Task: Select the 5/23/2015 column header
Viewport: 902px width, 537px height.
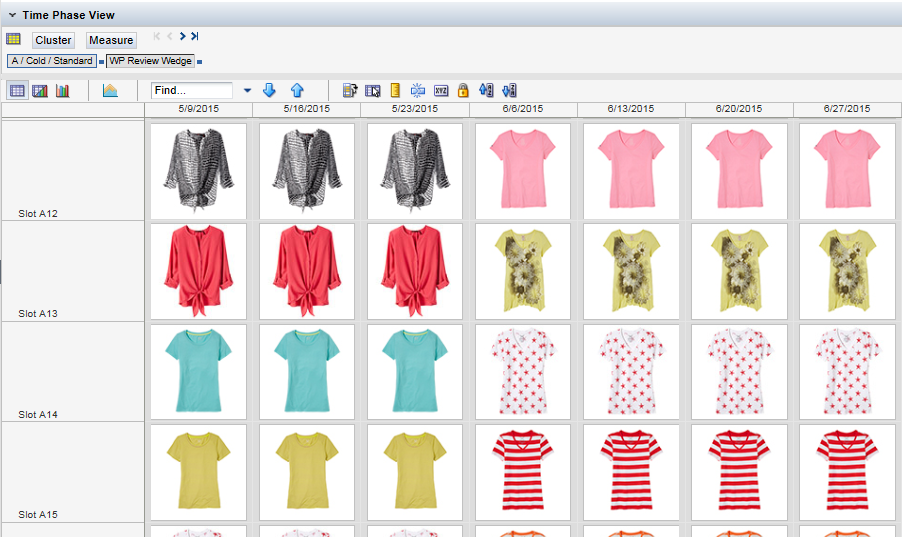Action: pyautogui.click(x=415, y=109)
